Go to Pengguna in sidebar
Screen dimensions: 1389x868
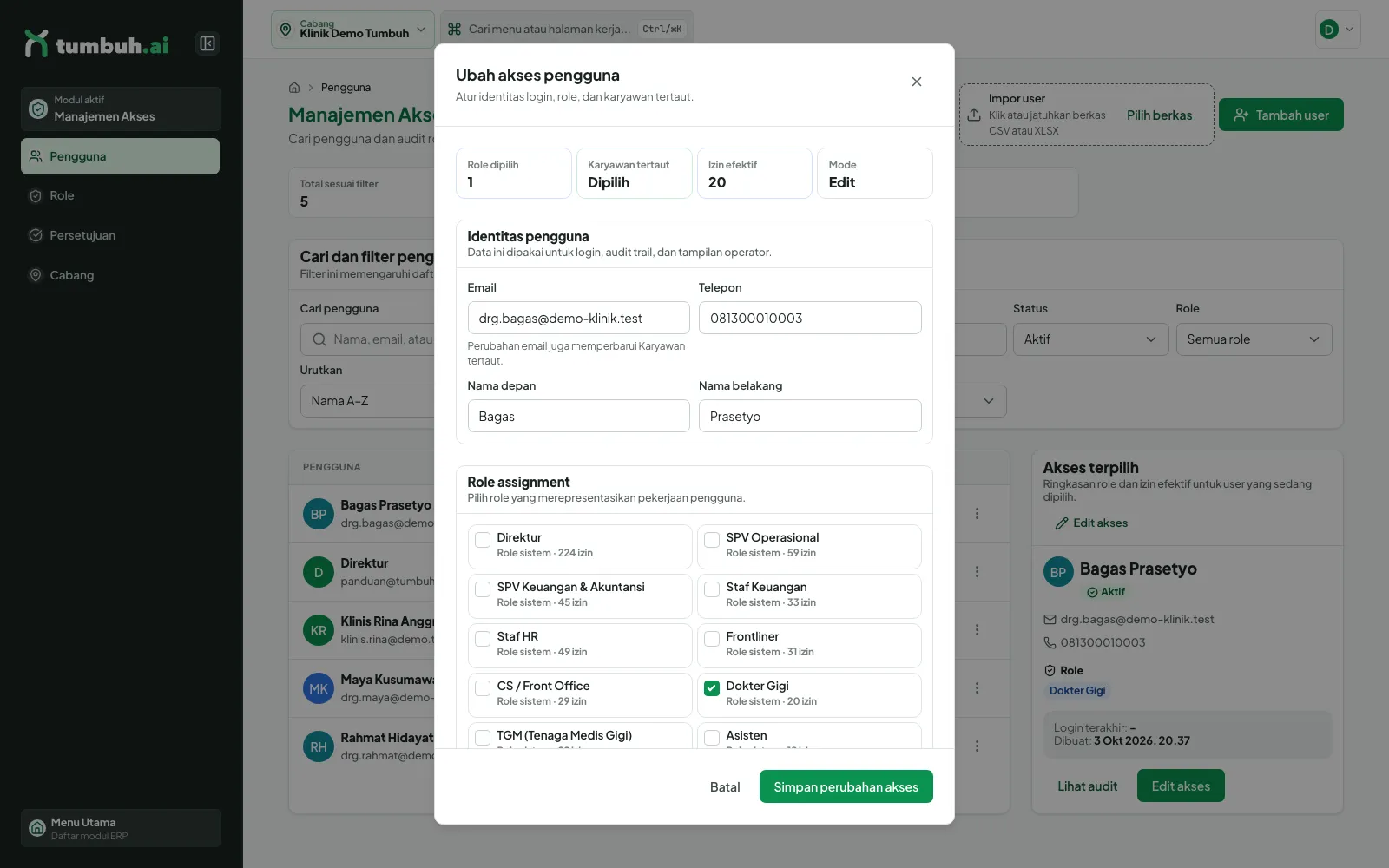point(120,156)
